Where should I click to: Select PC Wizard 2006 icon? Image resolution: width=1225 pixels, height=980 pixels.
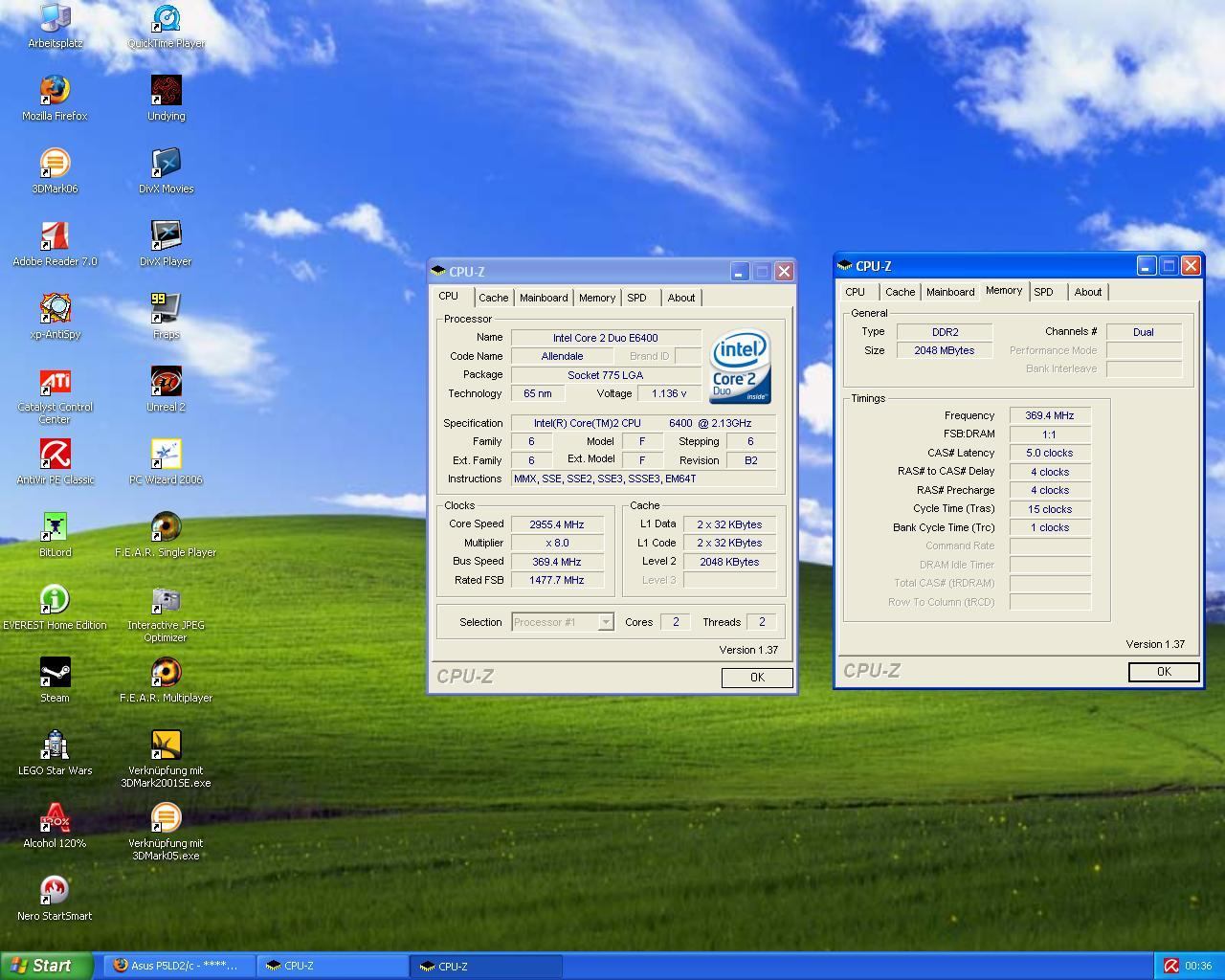(166, 455)
